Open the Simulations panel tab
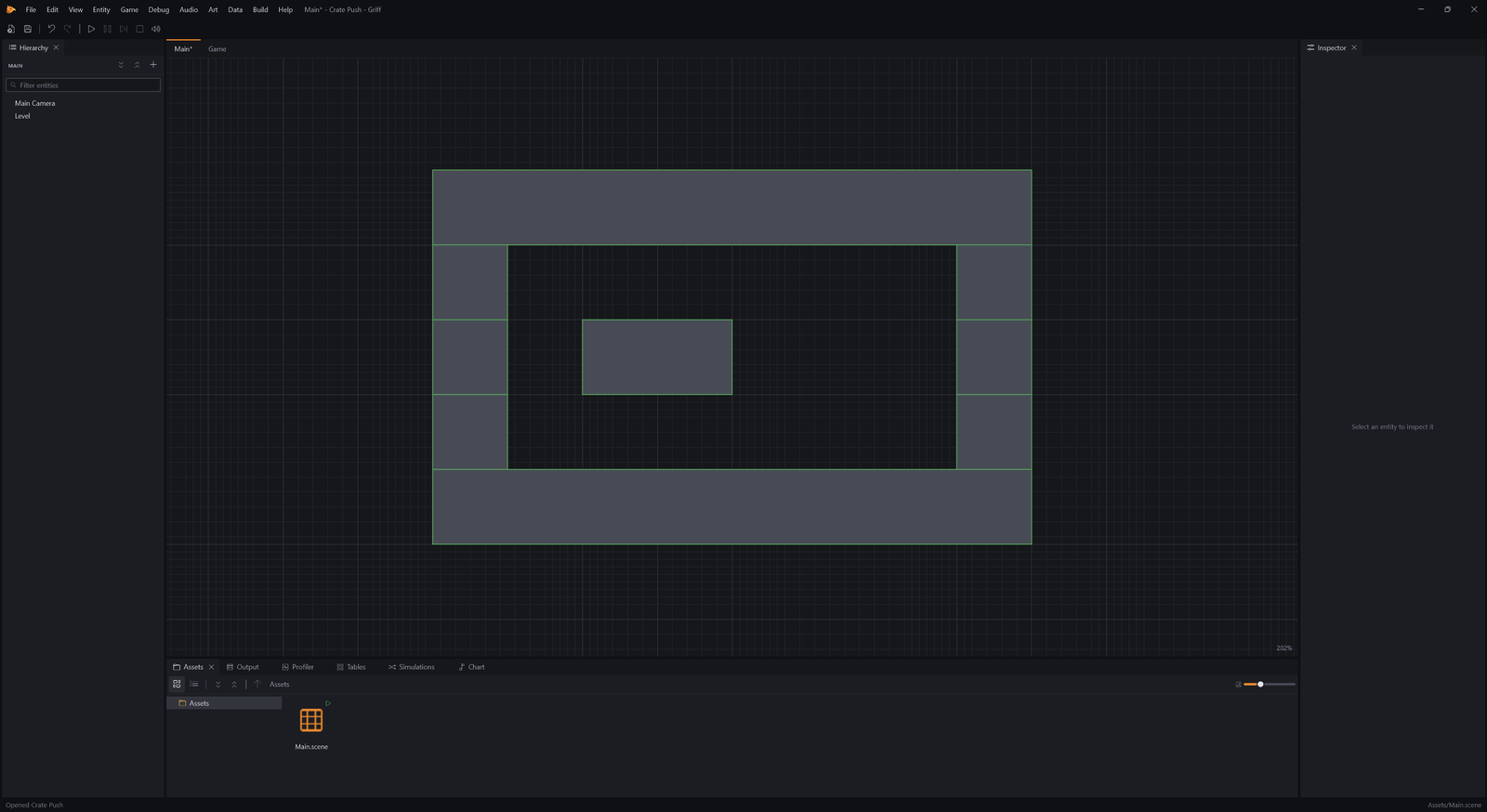The image size is (1487, 812). coord(412,667)
